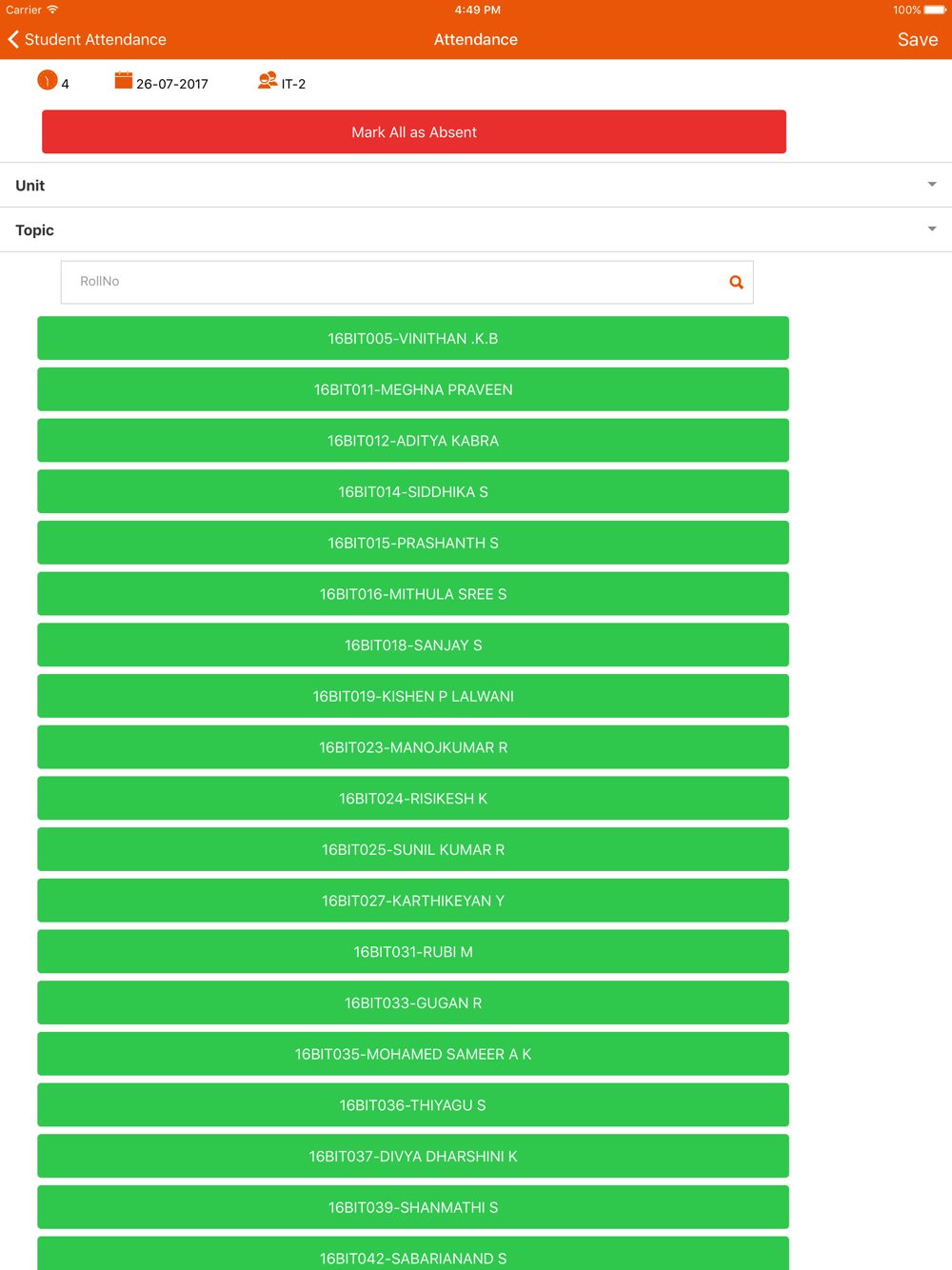Toggle attendance for 16BIT005-VINITHAN .K.B
Image resolution: width=952 pixels, height=1270 pixels.
point(413,338)
